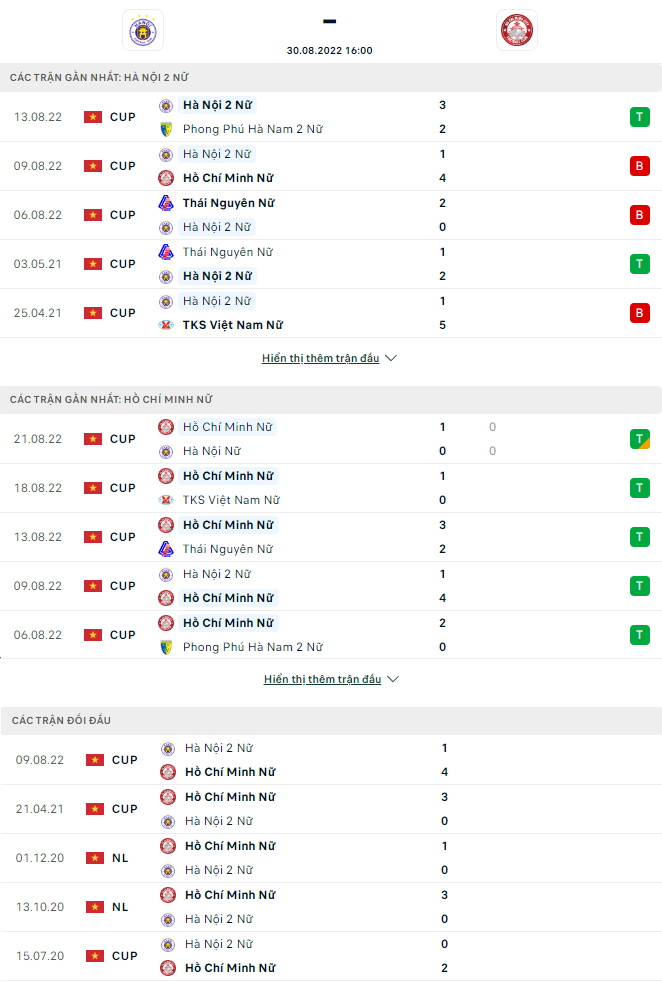Expand more Hồ Chí Minh Nữ matches chevron
The width and height of the screenshot is (662, 982).
click(393, 679)
